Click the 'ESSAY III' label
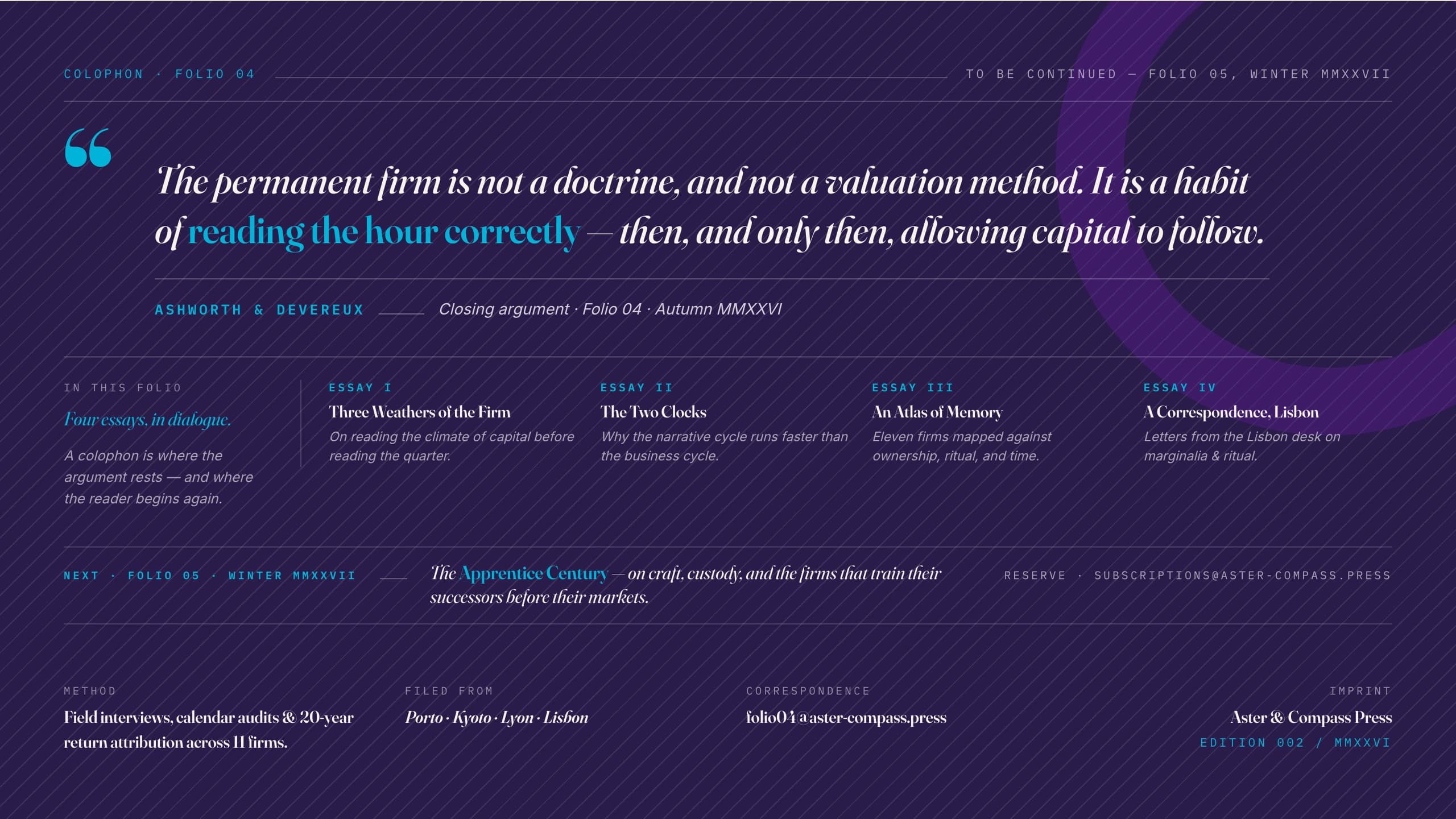This screenshot has height=819, width=1456. [913, 387]
